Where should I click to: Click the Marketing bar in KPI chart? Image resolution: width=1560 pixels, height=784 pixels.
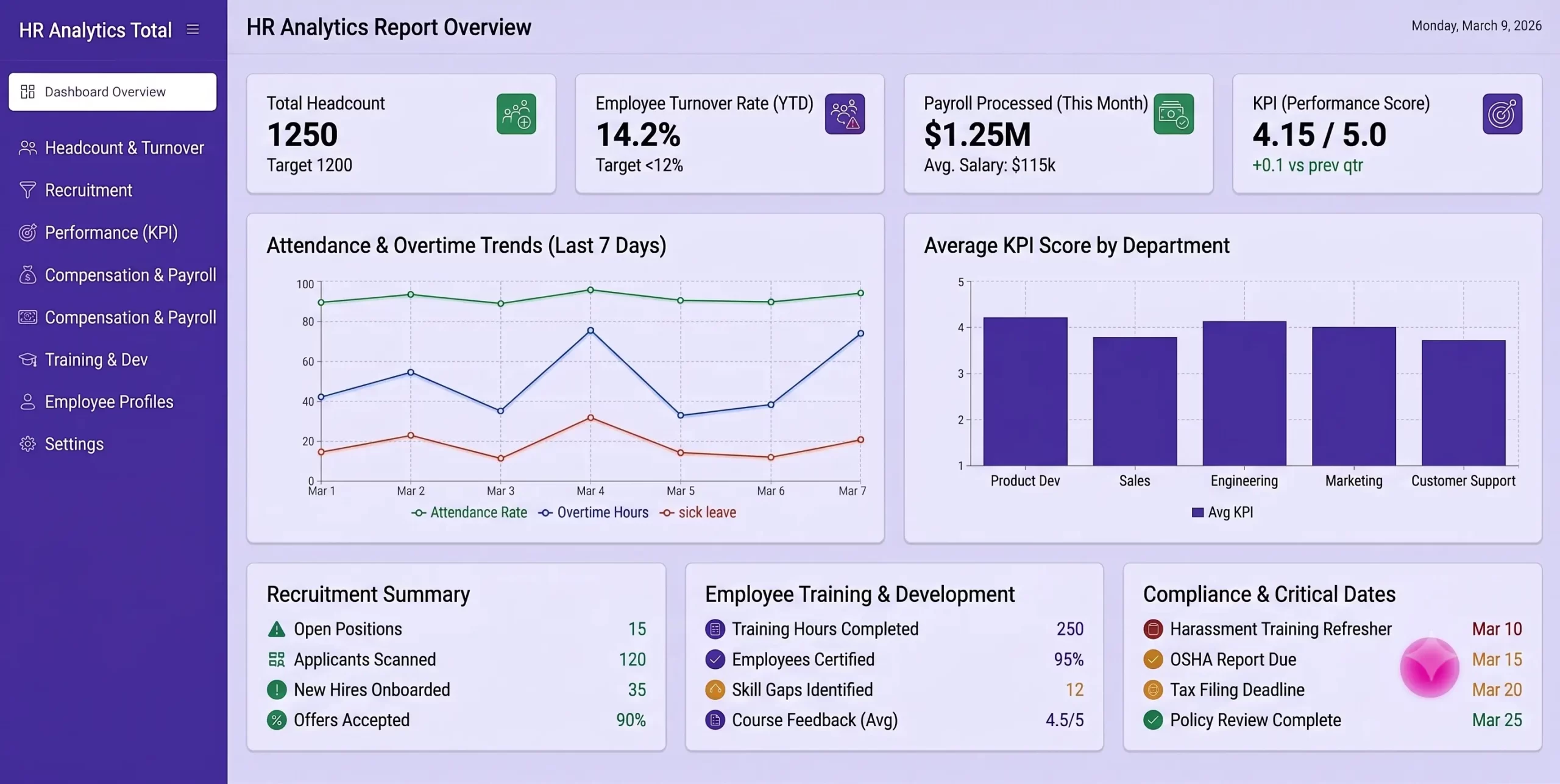(x=1354, y=396)
